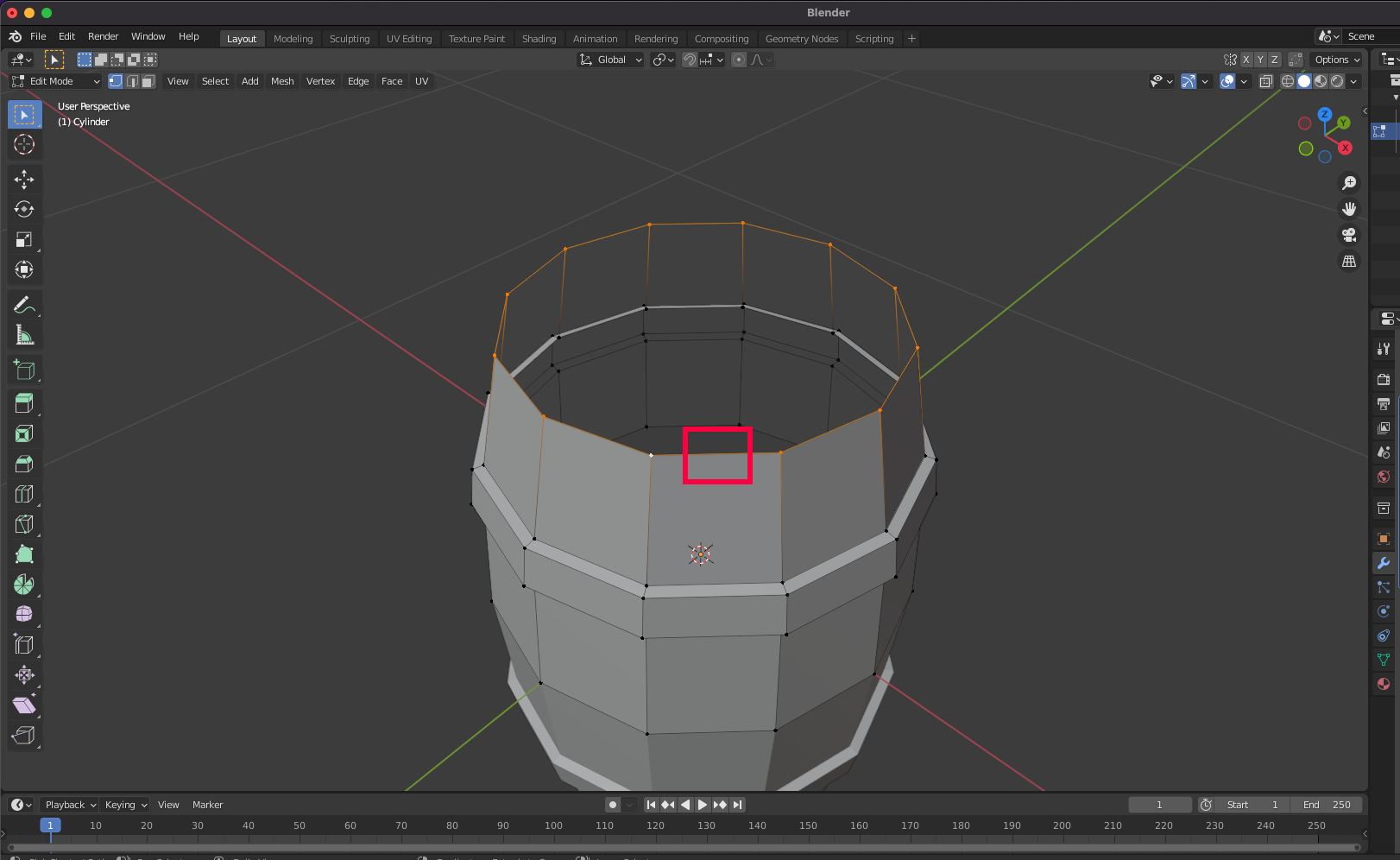Viewport: 1400px width, 860px height.
Task: Open the editor type dropdown in viewport header
Action: 21,60
